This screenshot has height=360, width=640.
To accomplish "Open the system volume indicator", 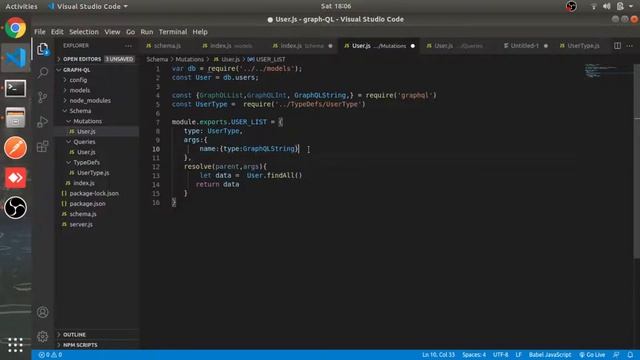I will 607,6.
